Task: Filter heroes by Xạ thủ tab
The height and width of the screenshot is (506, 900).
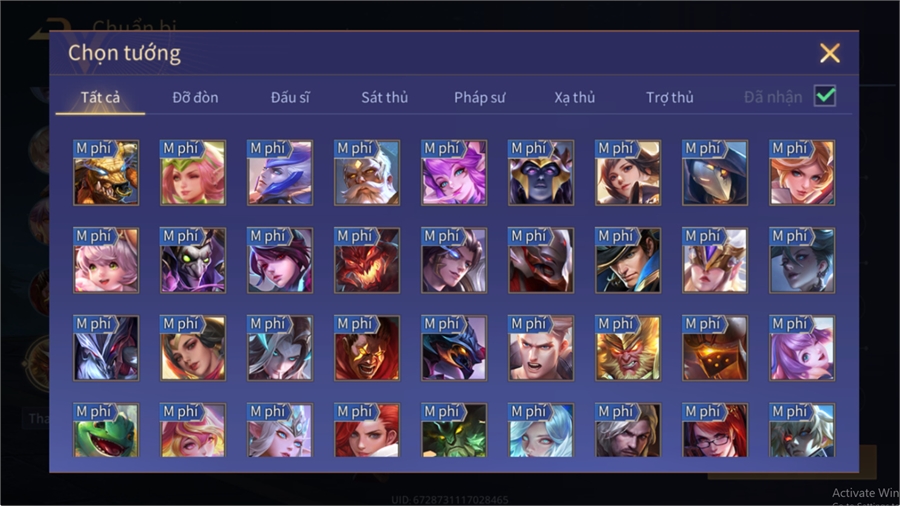Action: click(575, 98)
